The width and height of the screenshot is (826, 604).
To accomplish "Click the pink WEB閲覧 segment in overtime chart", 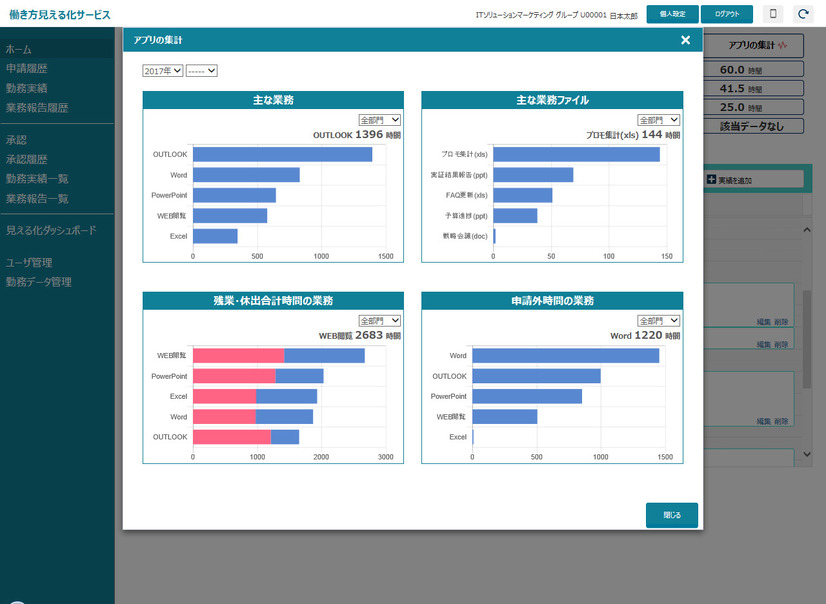I will pyautogui.click(x=239, y=355).
